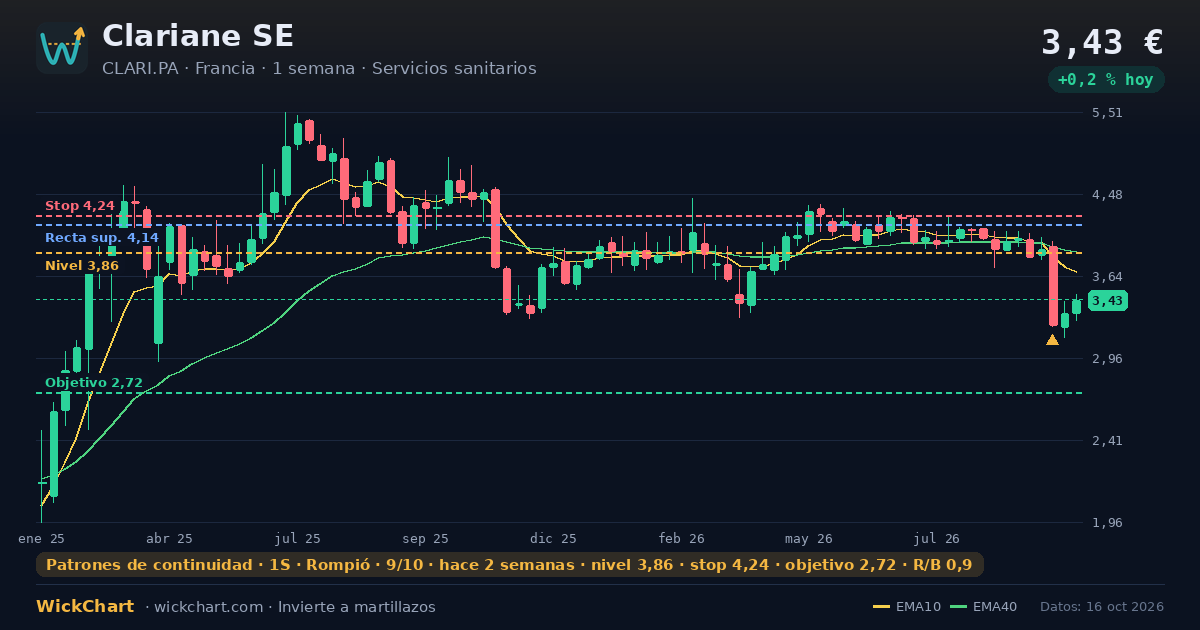
Task: Click the jul 26 date label
Action: (x=937, y=539)
